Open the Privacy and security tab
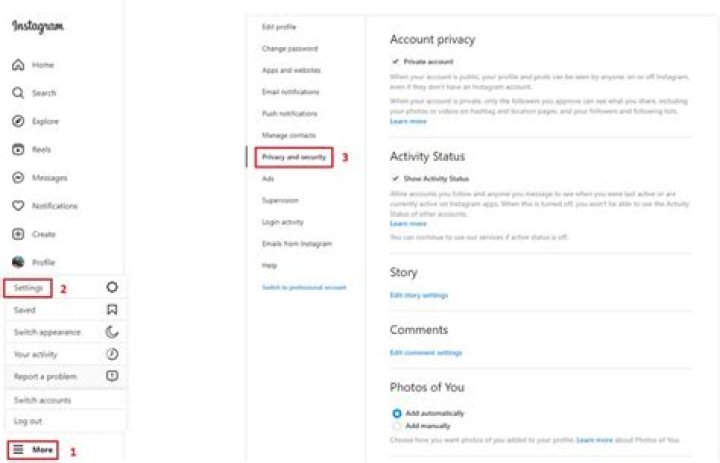720x463 pixels. tap(293, 157)
